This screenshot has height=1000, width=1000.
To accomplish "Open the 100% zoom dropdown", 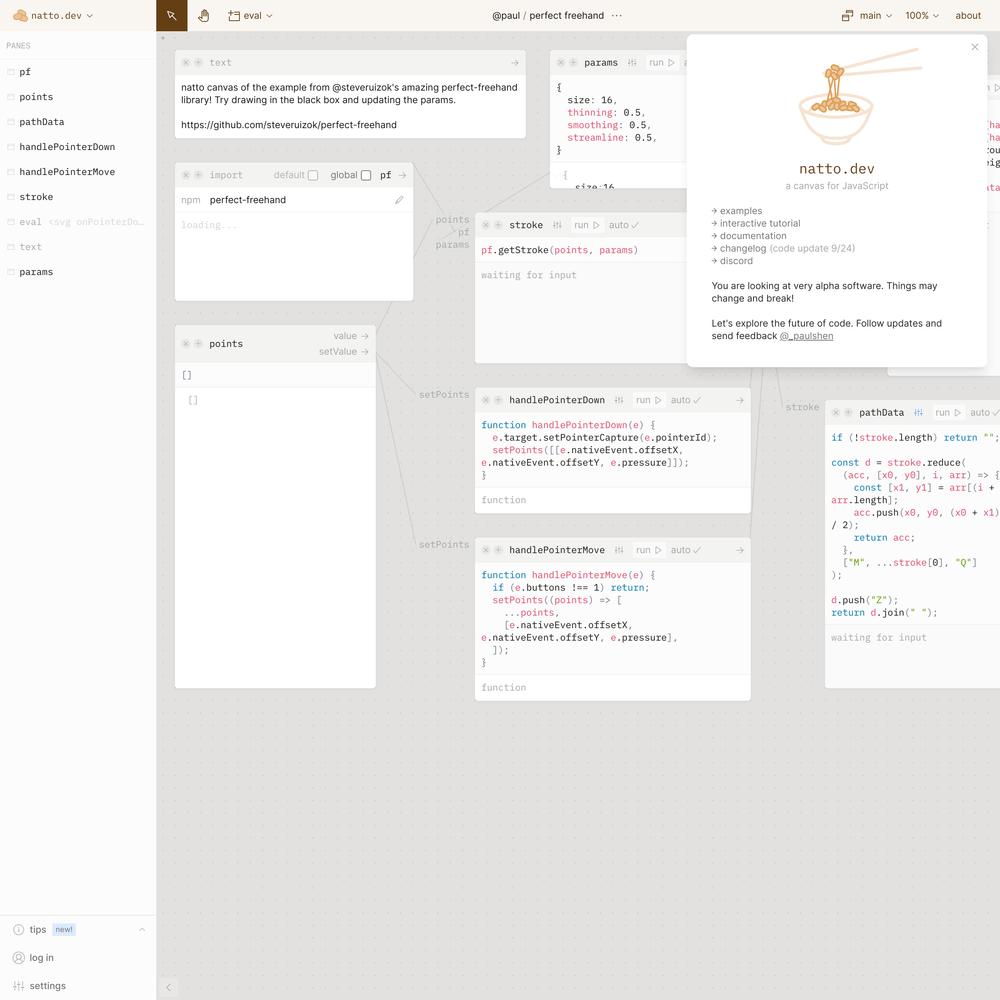I will point(922,15).
